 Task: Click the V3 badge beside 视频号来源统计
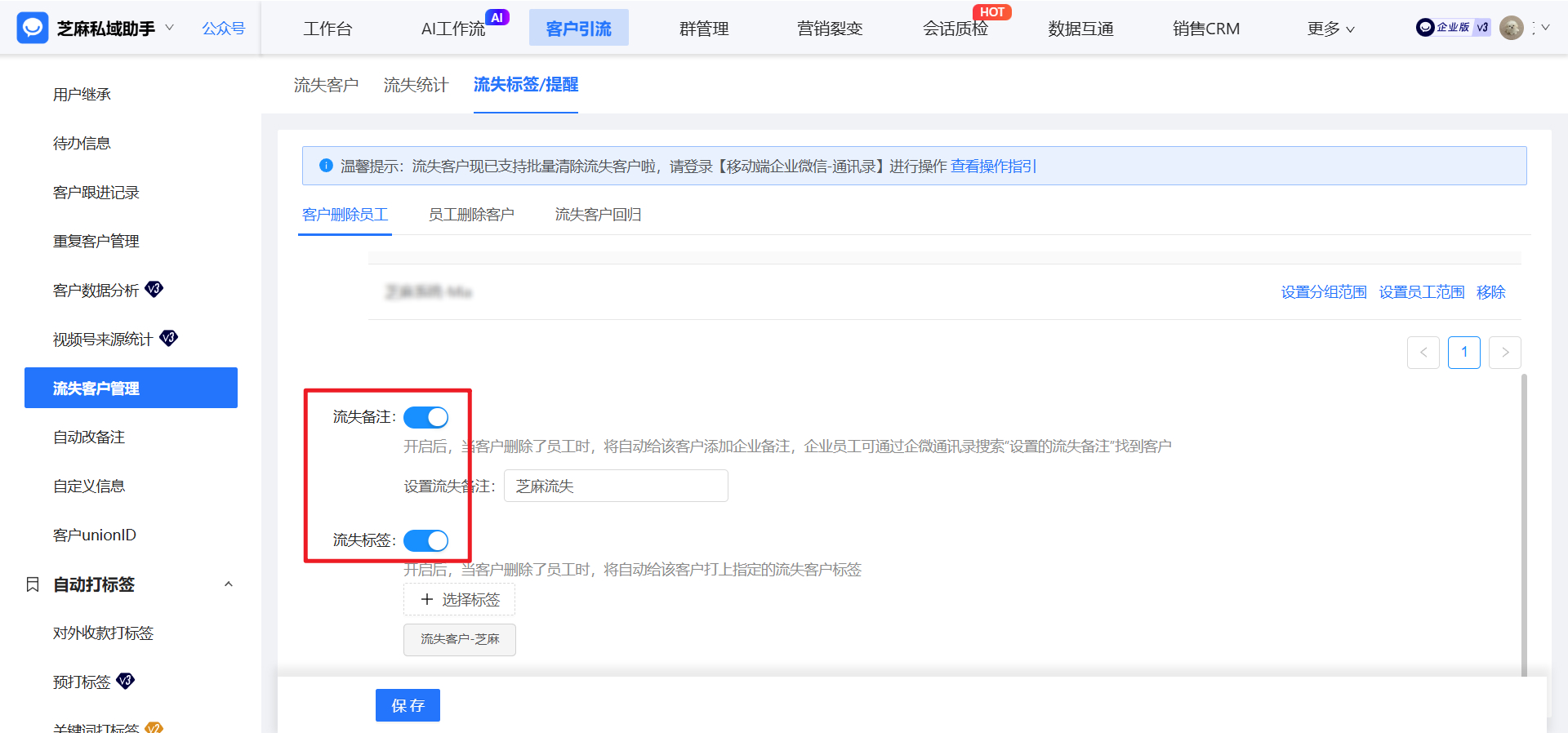coord(168,338)
